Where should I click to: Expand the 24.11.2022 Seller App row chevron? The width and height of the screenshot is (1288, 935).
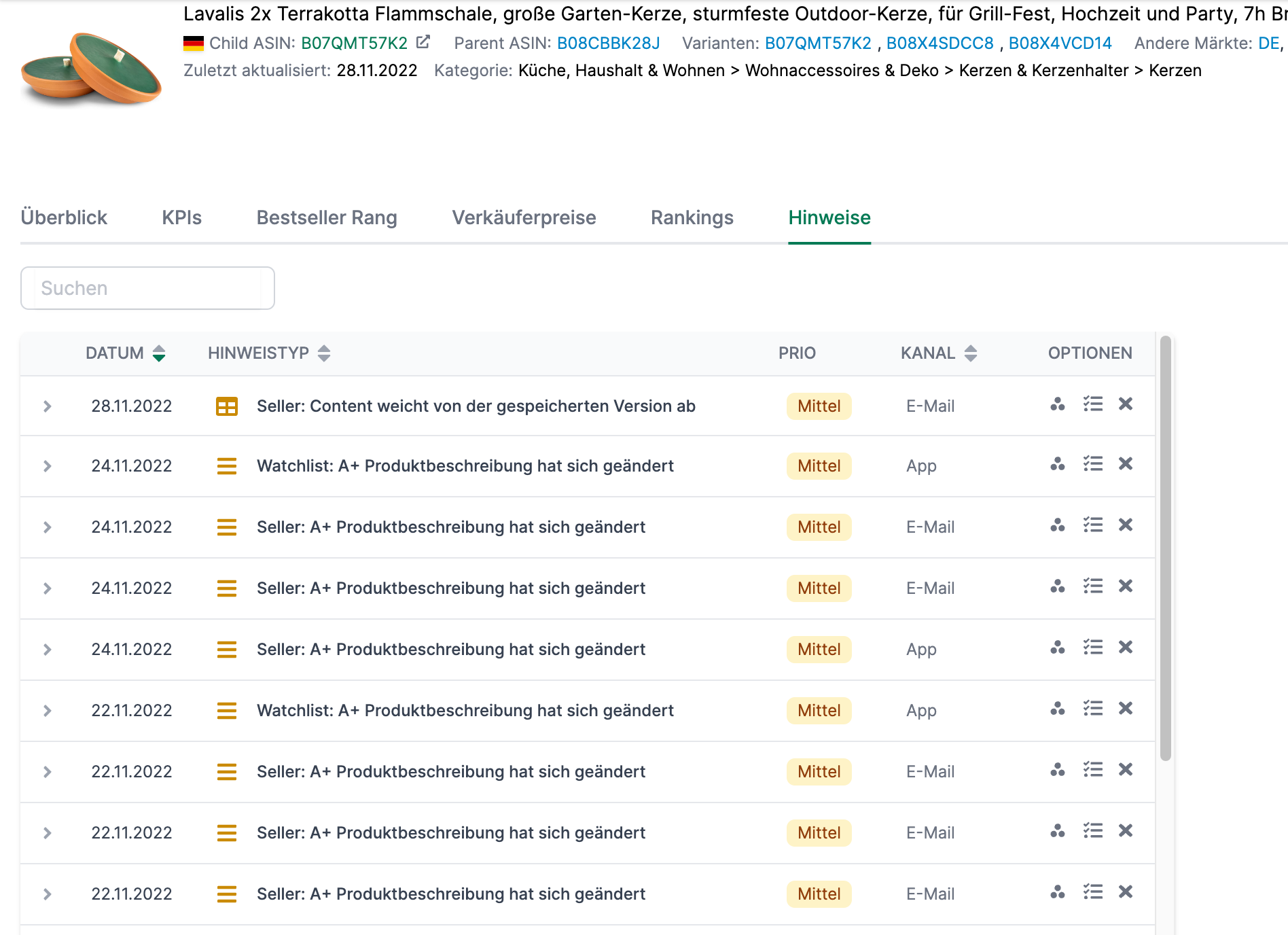tap(48, 650)
